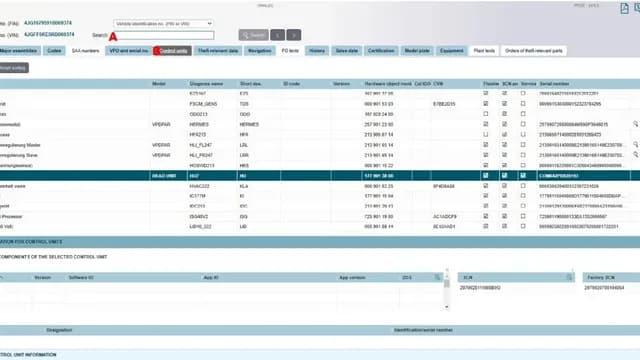Click the Designation column header

click(x=59, y=330)
